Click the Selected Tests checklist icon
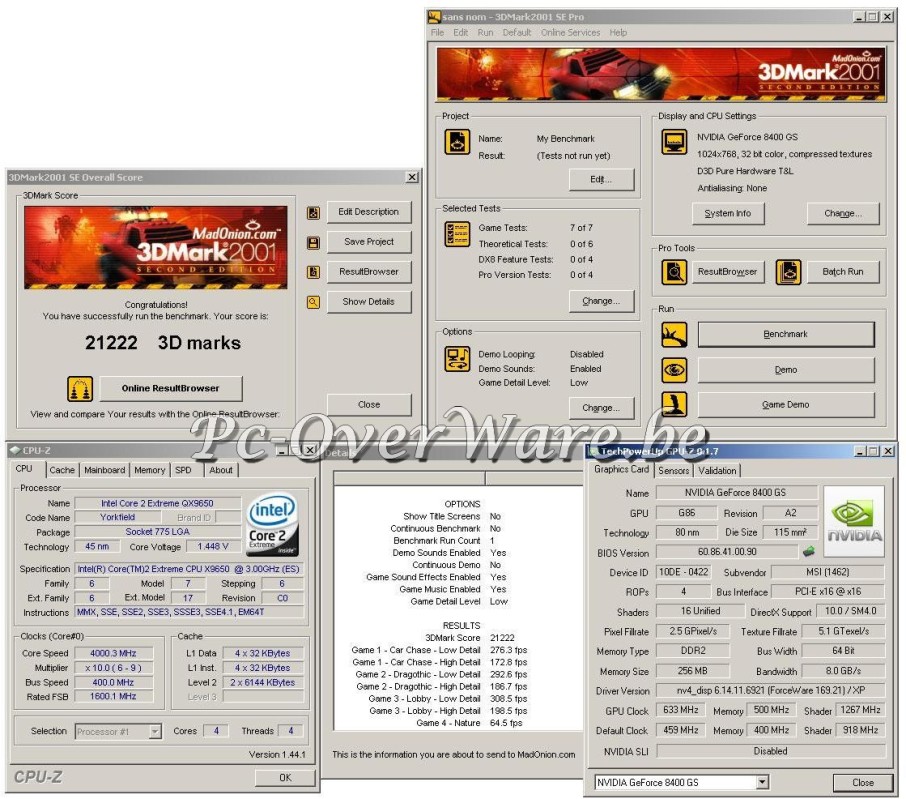 point(457,234)
